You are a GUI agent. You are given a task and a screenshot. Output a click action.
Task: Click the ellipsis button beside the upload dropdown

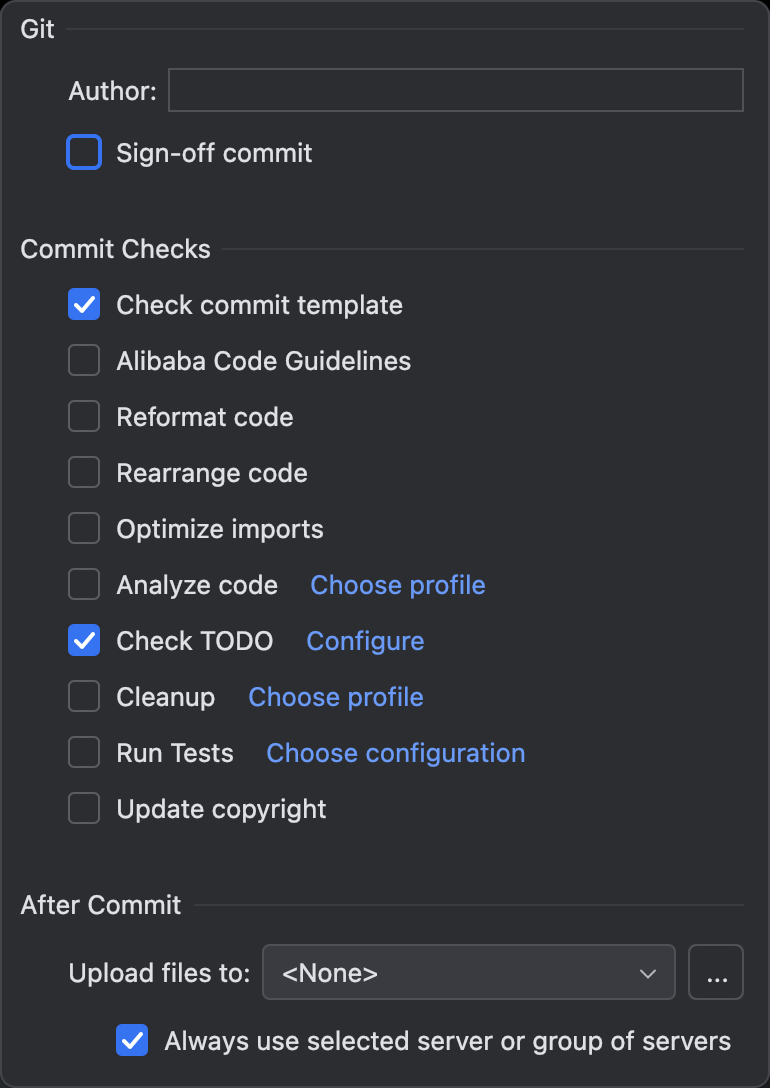(716, 973)
